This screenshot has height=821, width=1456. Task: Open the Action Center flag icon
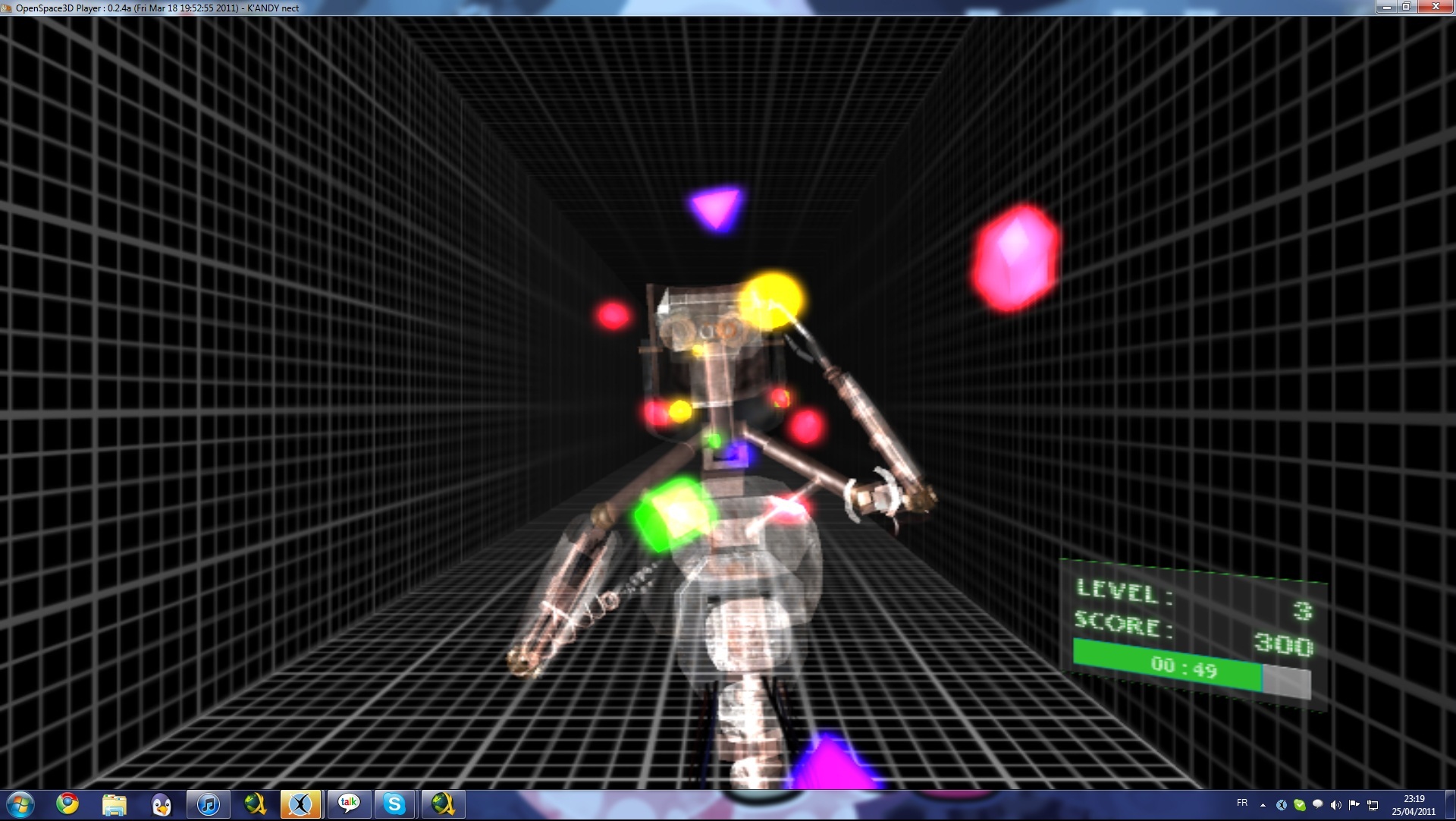1354,805
